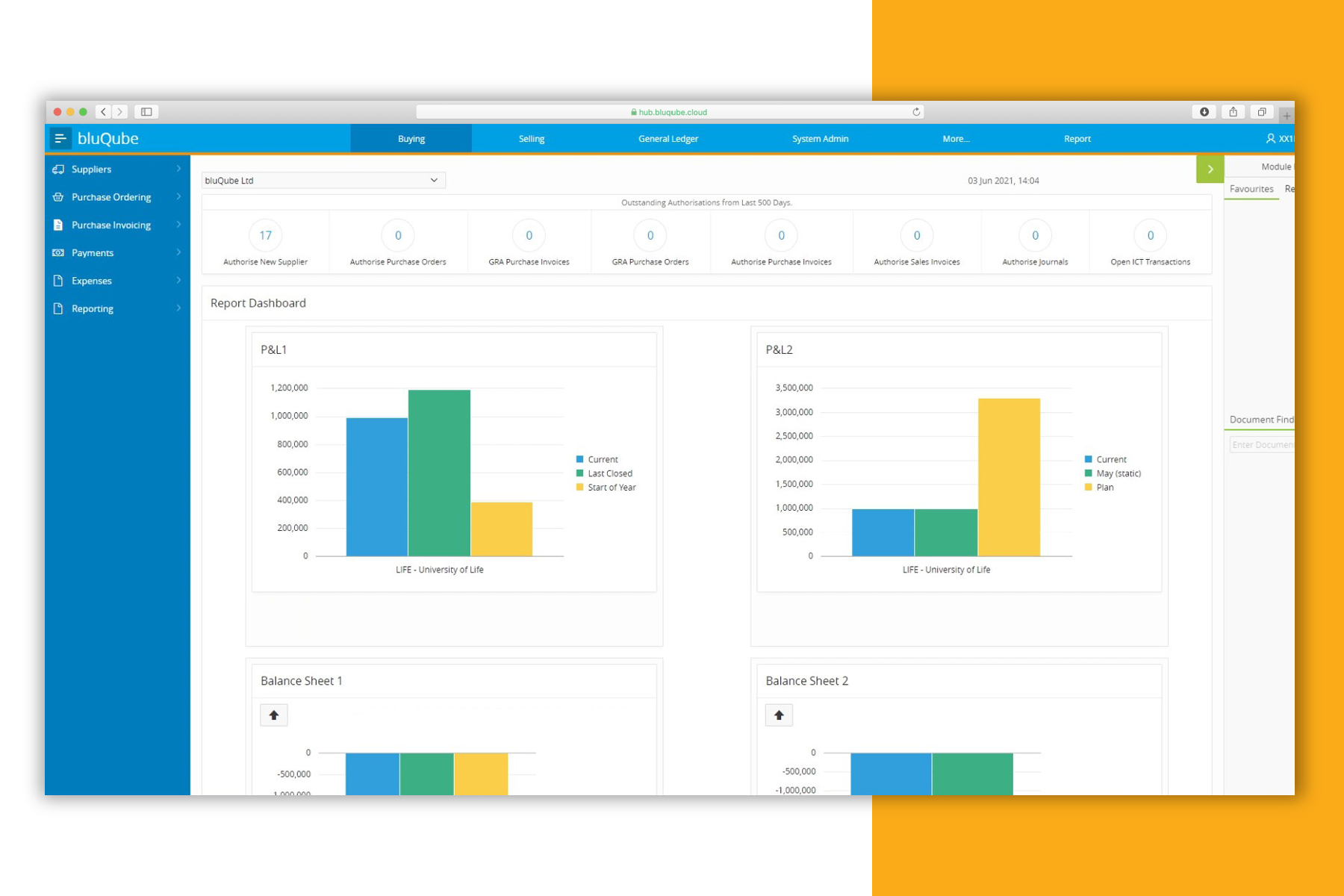Screen dimensions: 1344x896
Task: Click the bluQube hamburger menu icon
Action: (60, 138)
